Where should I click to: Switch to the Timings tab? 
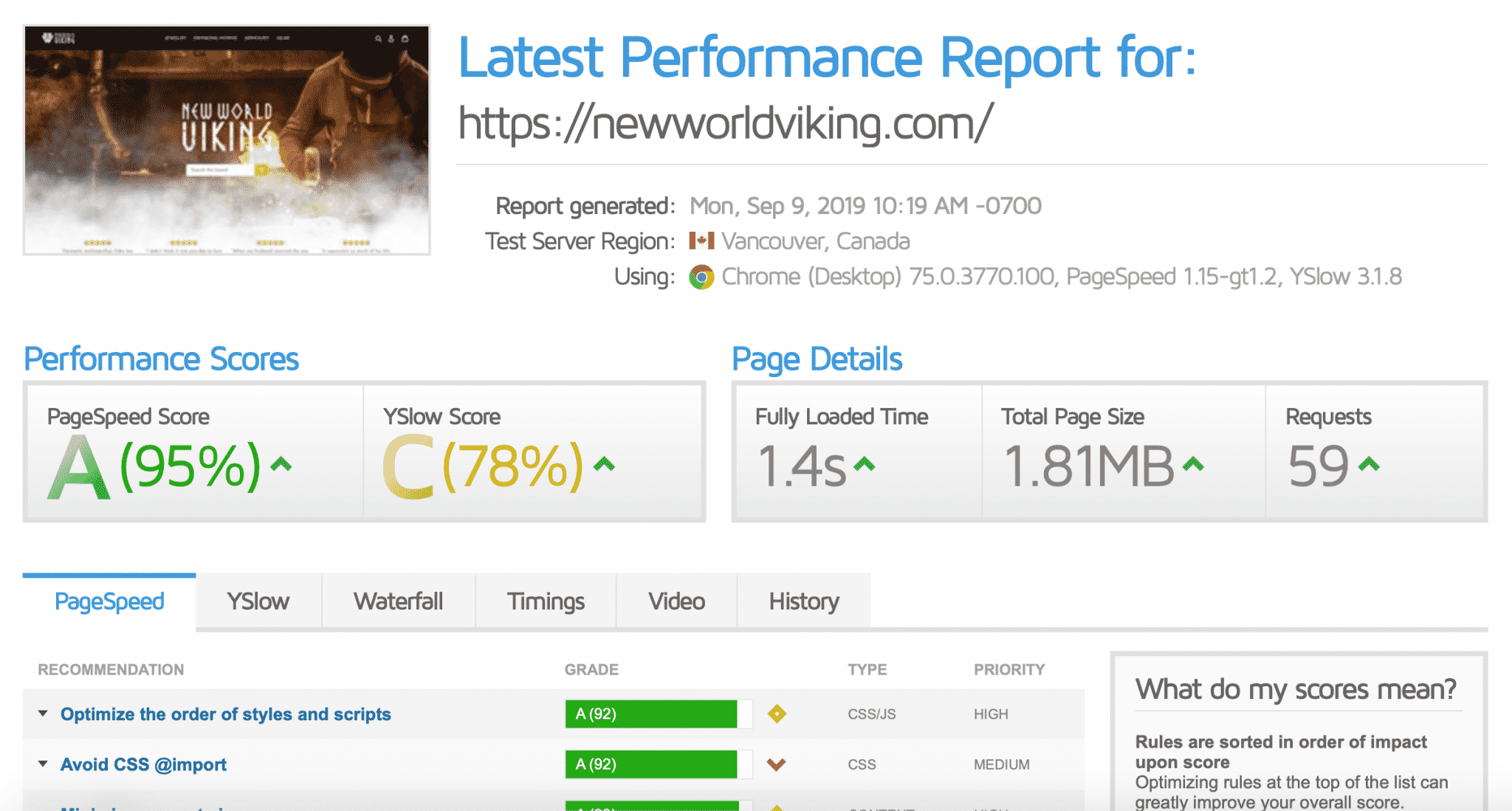pyautogui.click(x=546, y=601)
